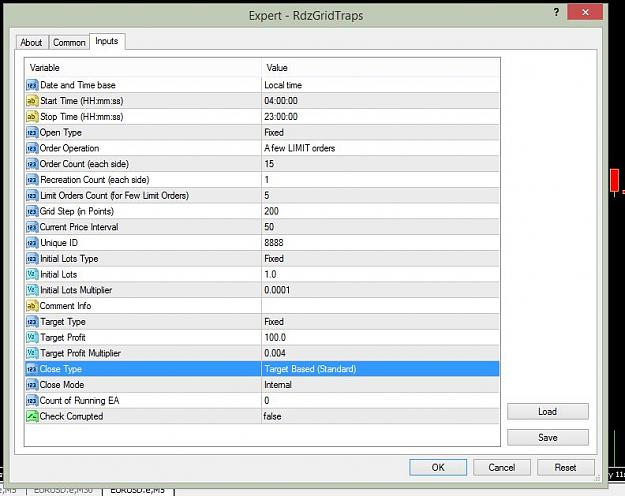Edit the Start Time value 04:00:00

pos(380,101)
